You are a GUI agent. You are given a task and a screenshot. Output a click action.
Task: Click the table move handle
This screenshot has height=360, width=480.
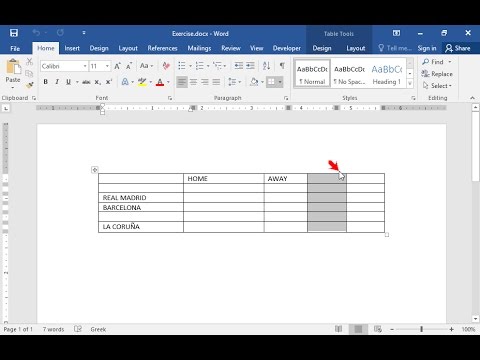coord(95,170)
